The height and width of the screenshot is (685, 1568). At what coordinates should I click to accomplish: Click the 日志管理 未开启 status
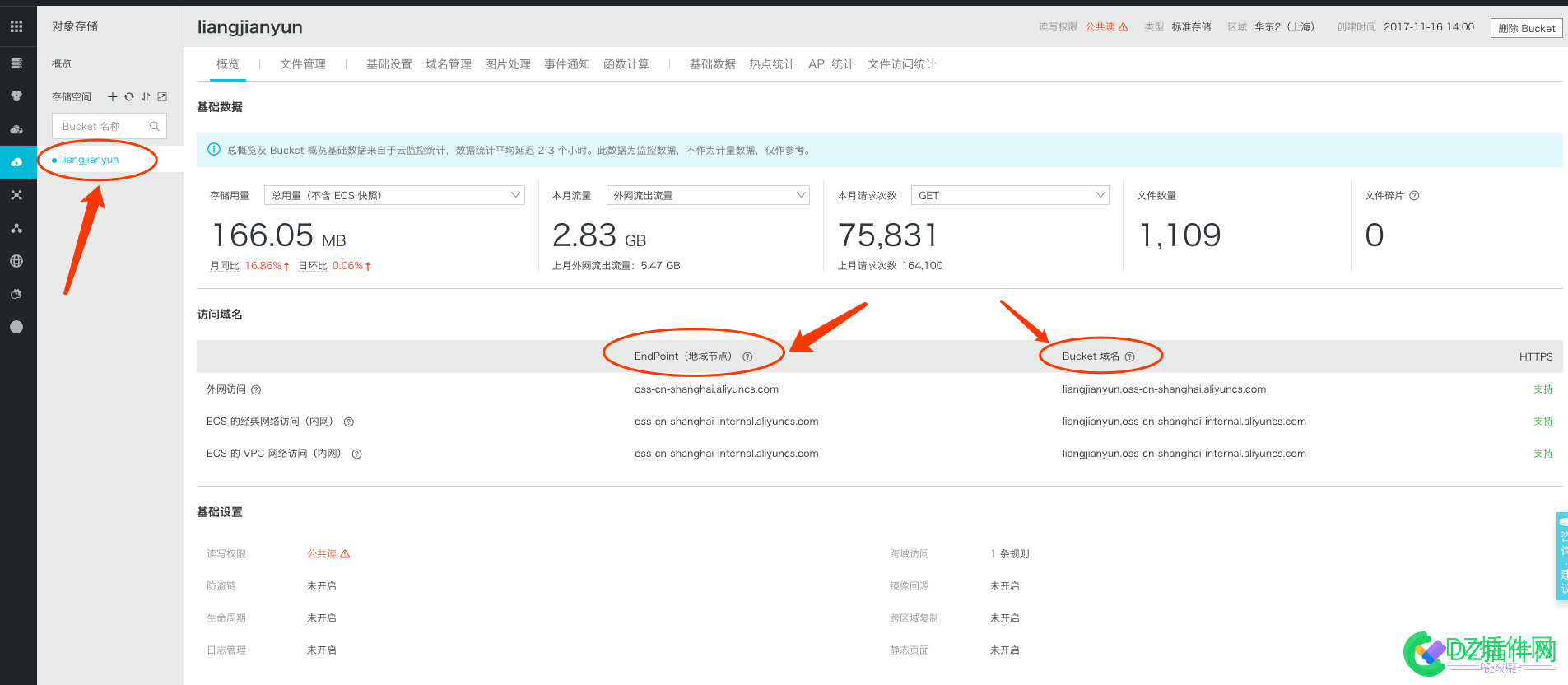coord(322,650)
